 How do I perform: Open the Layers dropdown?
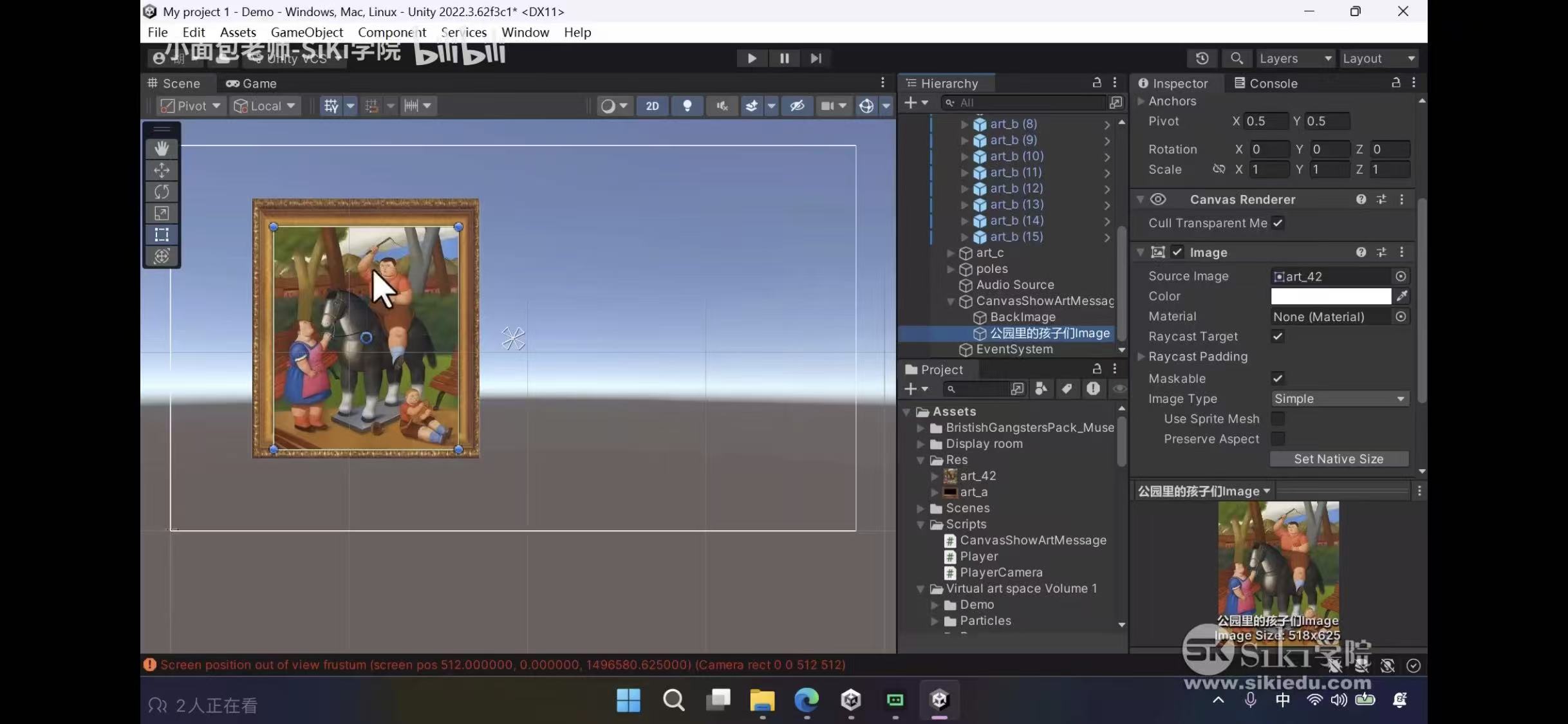pos(1294,59)
